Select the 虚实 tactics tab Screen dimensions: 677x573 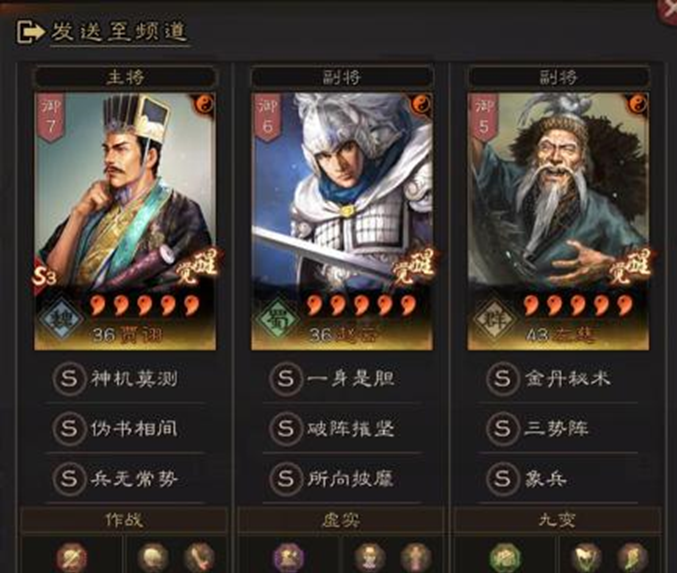pyautogui.click(x=341, y=520)
